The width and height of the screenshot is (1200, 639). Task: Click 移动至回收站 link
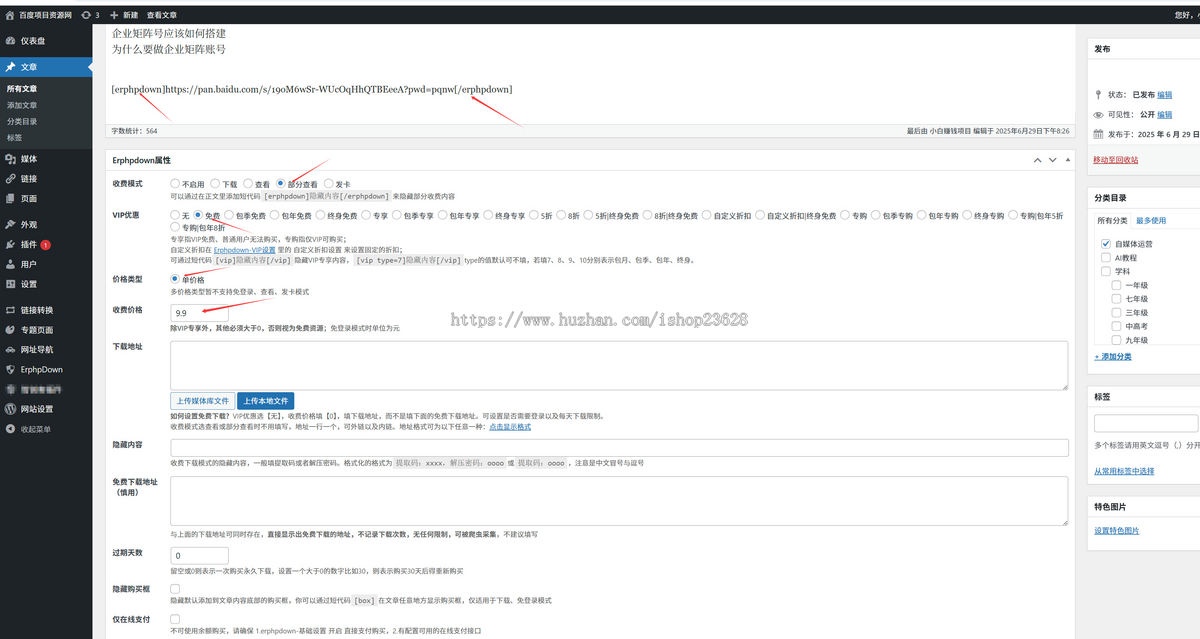coord(1116,160)
